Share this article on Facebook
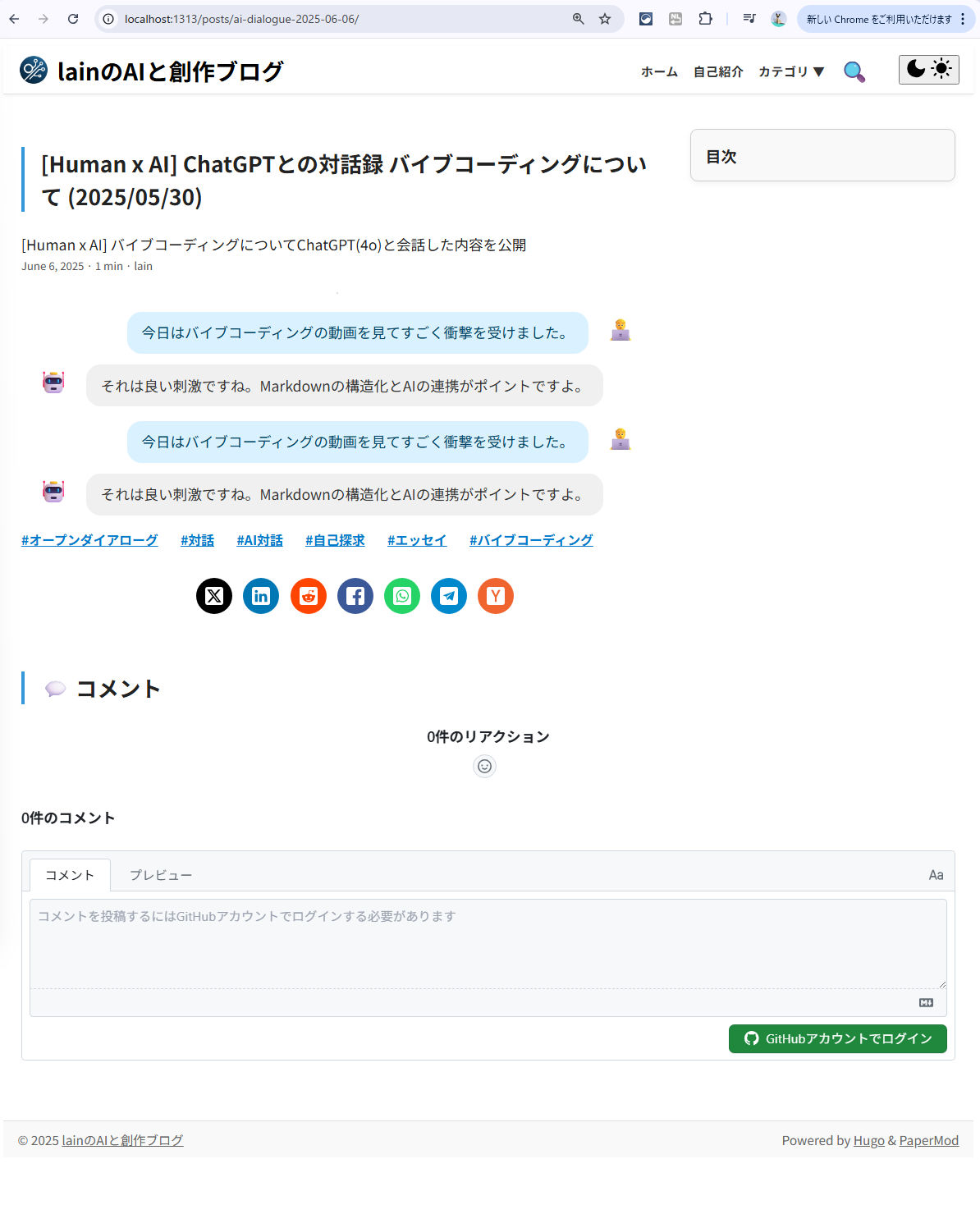The width and height of the screenshot is (980, 1205). pos(355,596)
